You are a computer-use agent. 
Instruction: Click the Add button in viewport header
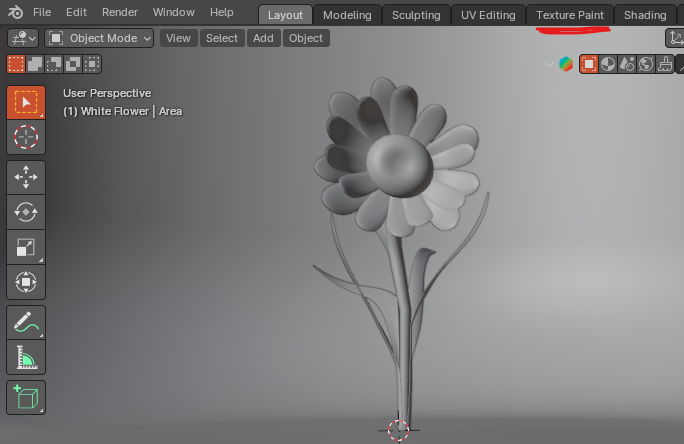[263, 38]
